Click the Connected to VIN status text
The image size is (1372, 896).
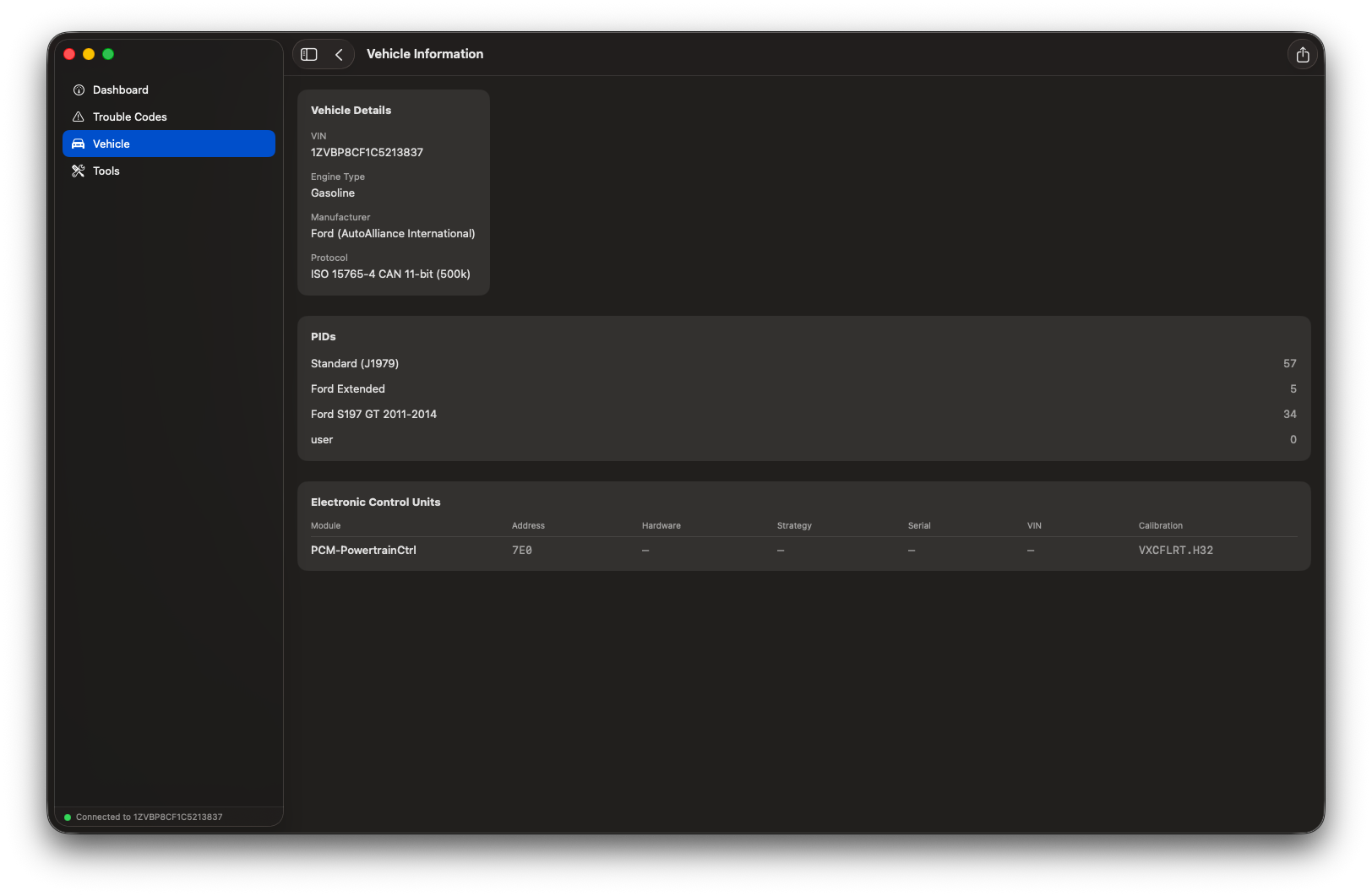[x=149, y=817]
